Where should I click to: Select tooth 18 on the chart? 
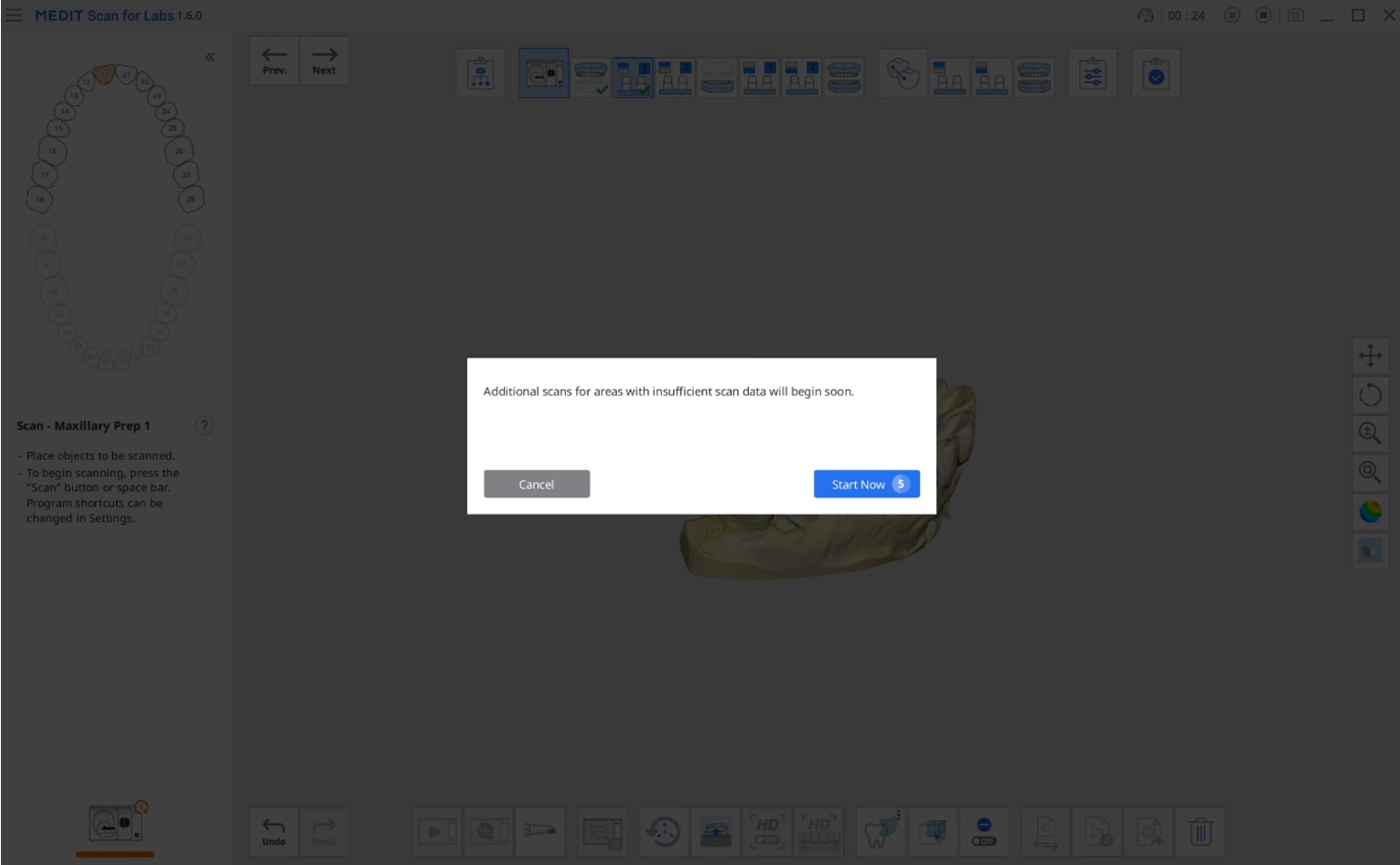click(39, 199)
